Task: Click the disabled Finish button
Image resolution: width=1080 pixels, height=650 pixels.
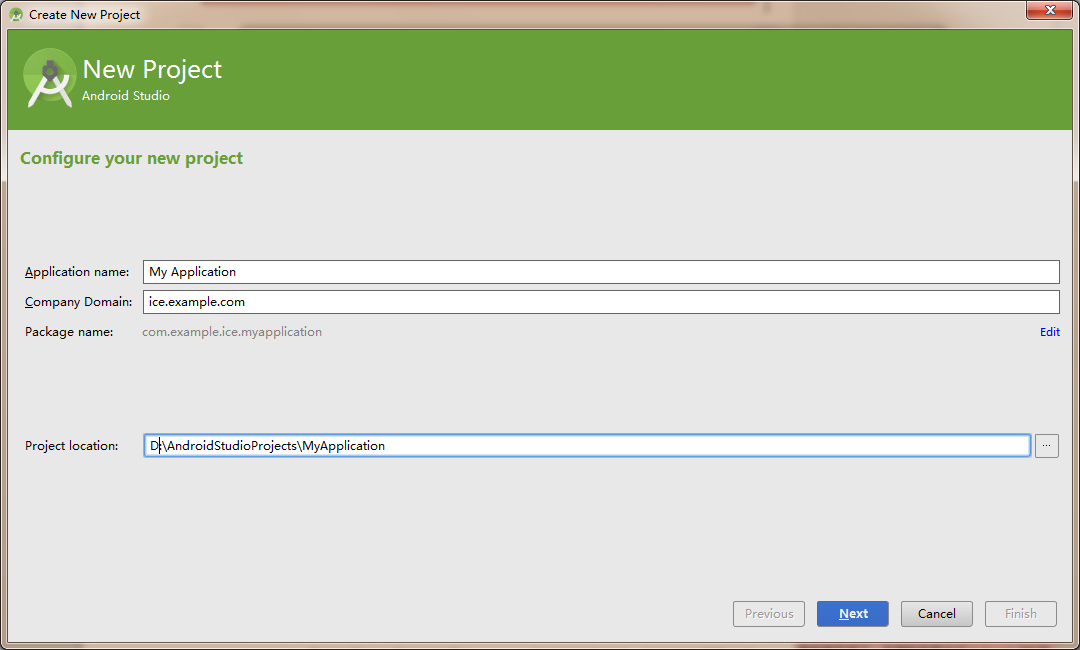Action: point(1021,614)
